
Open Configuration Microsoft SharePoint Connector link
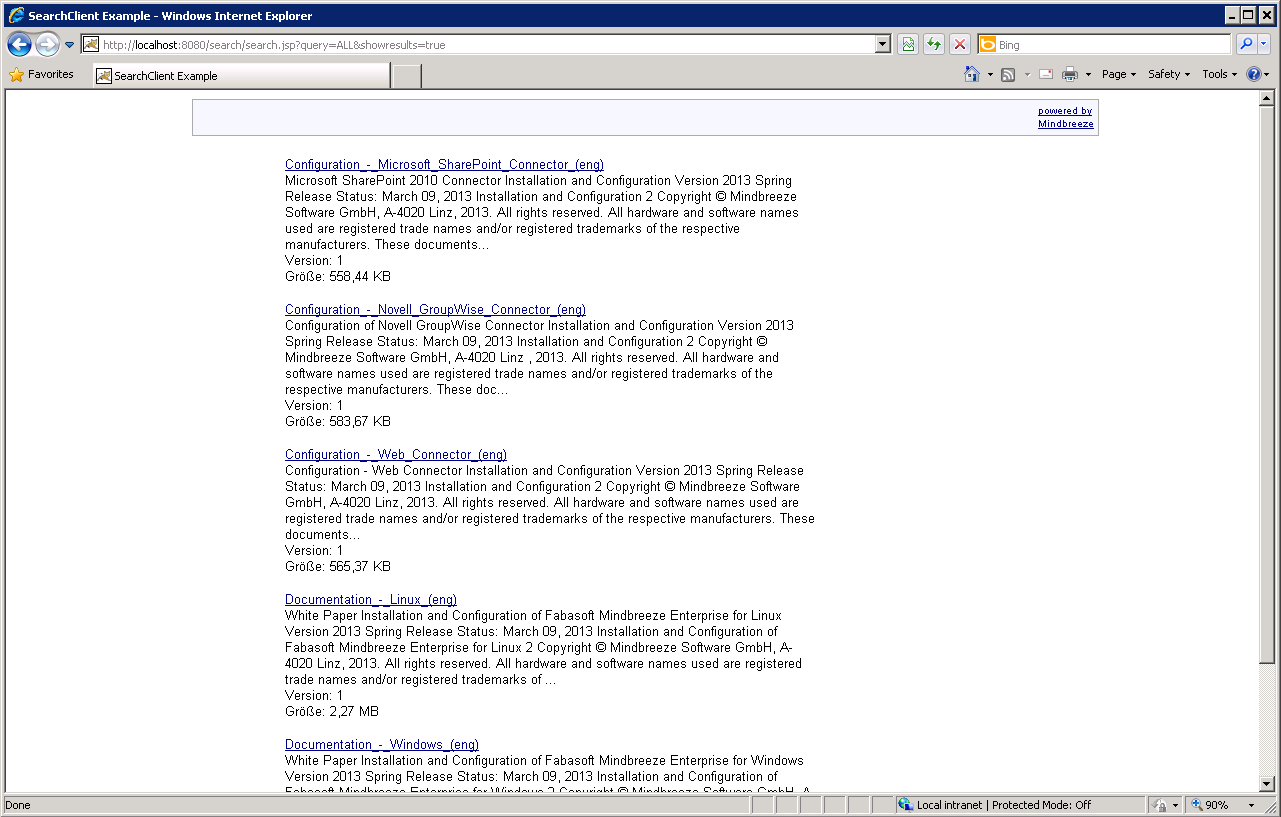pyautogui.click(x=444, y=165)
